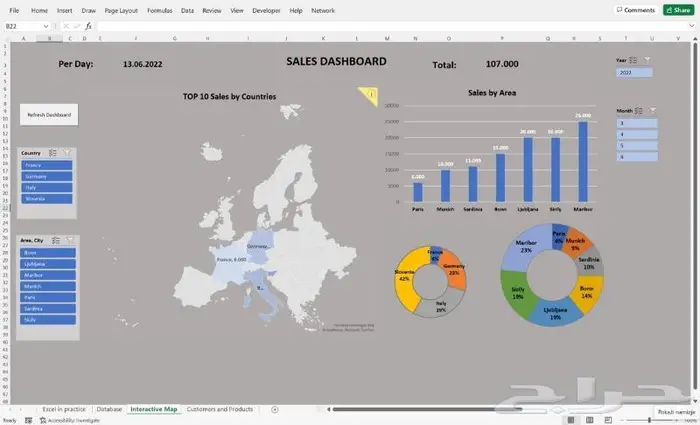Click the confirm entry checkmark in the formula bar
The image size is (700, 425).
tap(77, 26)
